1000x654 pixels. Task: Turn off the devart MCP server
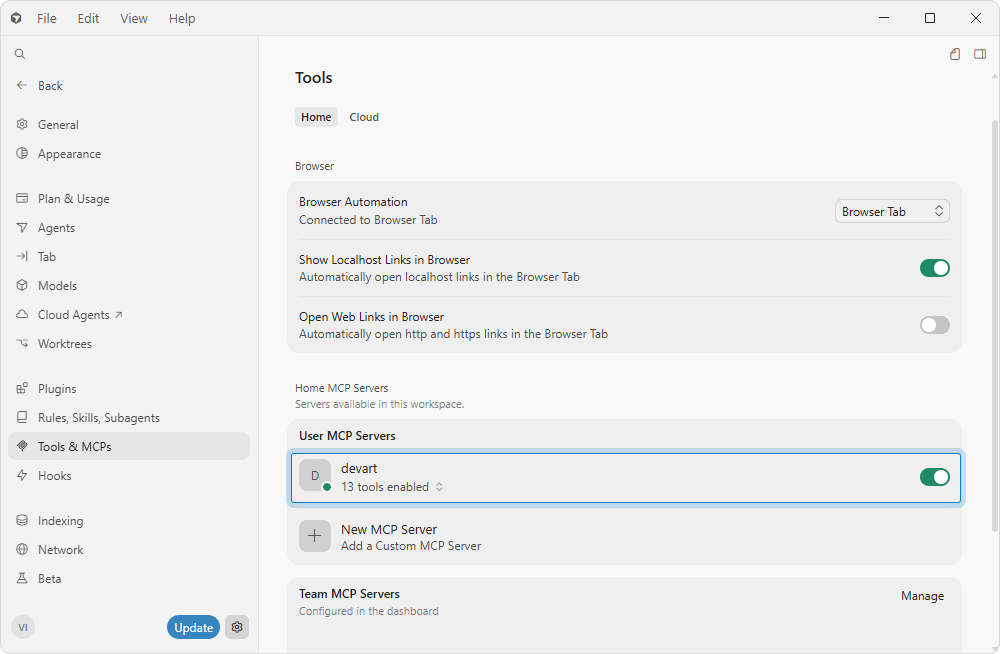934,477
